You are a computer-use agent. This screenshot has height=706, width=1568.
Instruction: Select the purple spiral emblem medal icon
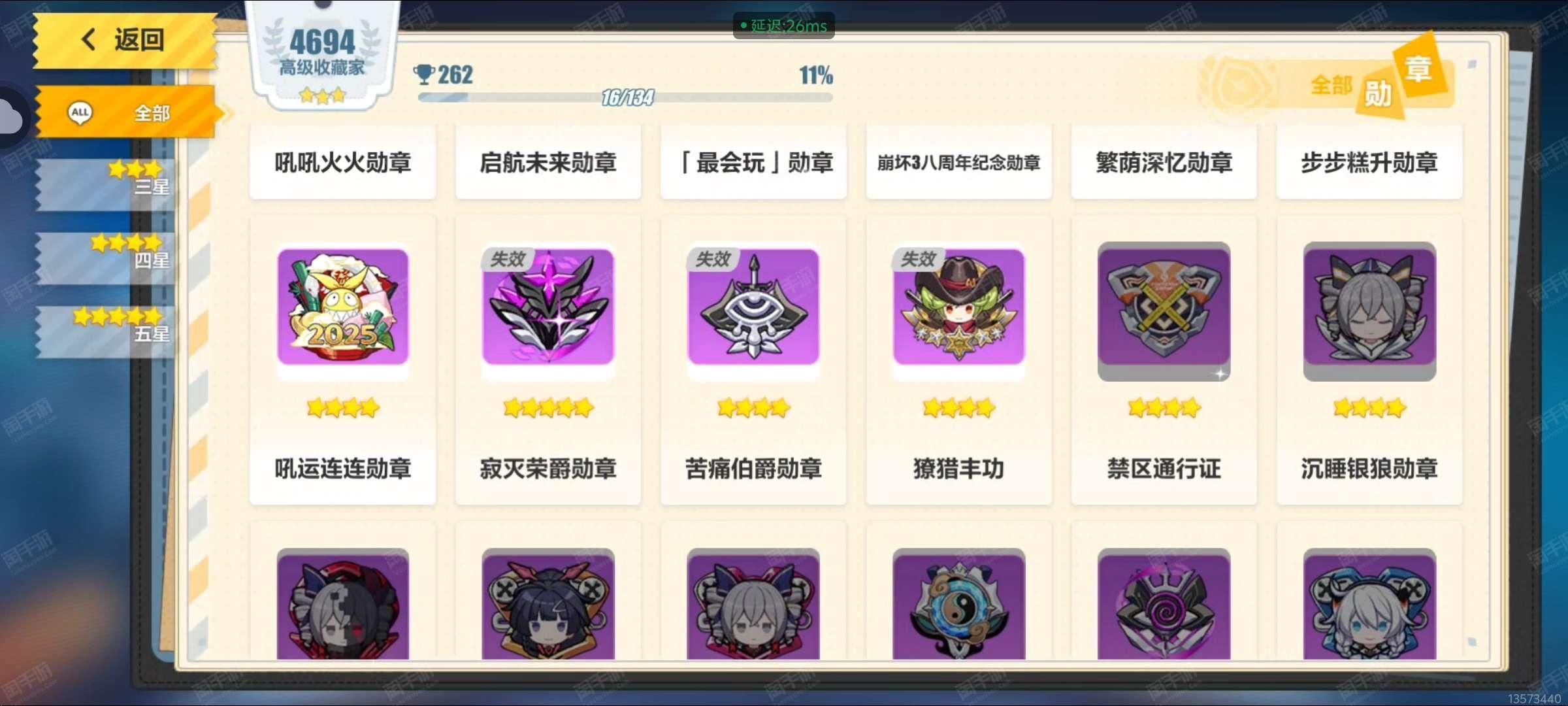coord(1164,604)
